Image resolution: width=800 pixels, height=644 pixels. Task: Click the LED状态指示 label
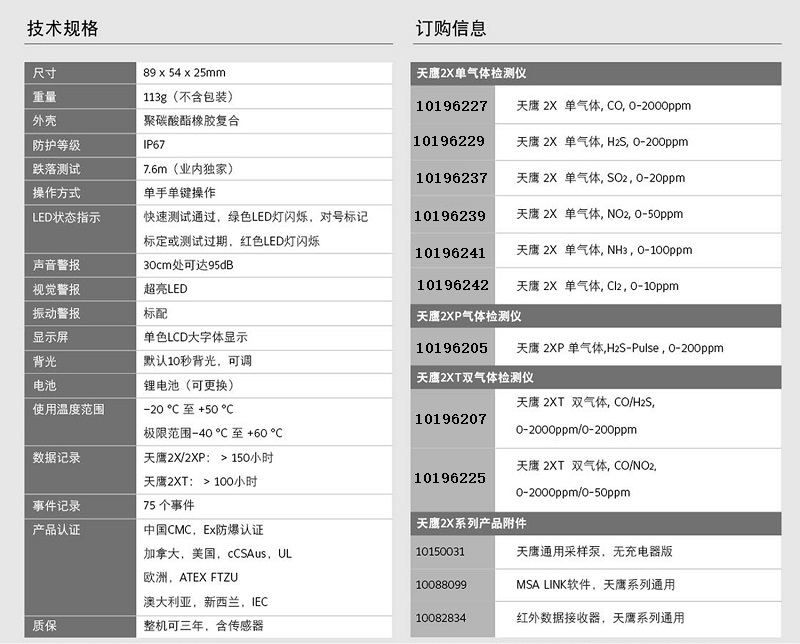pos(66,217)
